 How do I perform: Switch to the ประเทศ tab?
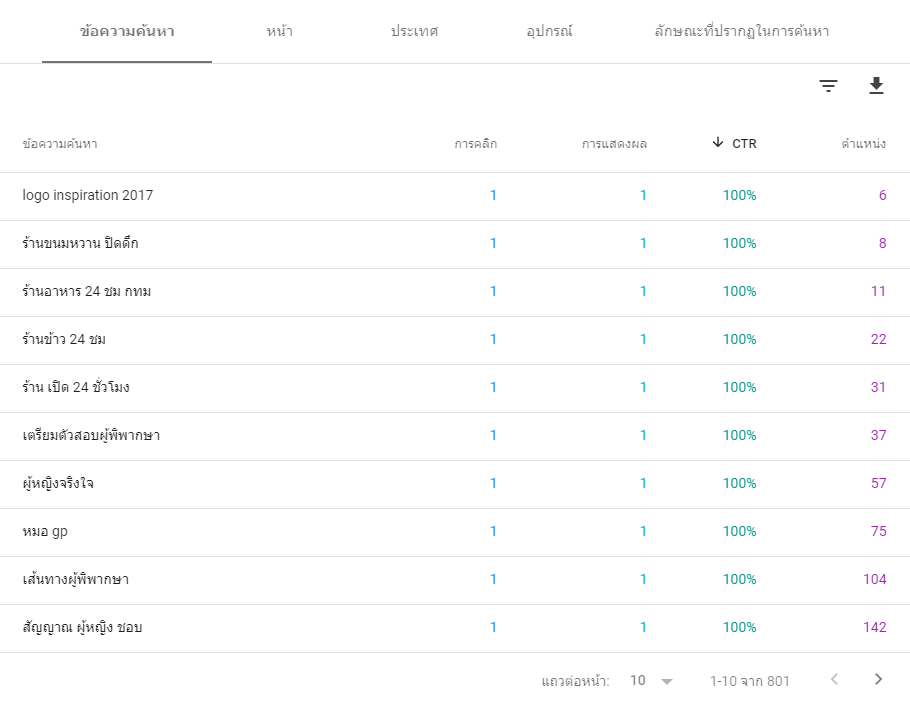click(x=414, y=31)
